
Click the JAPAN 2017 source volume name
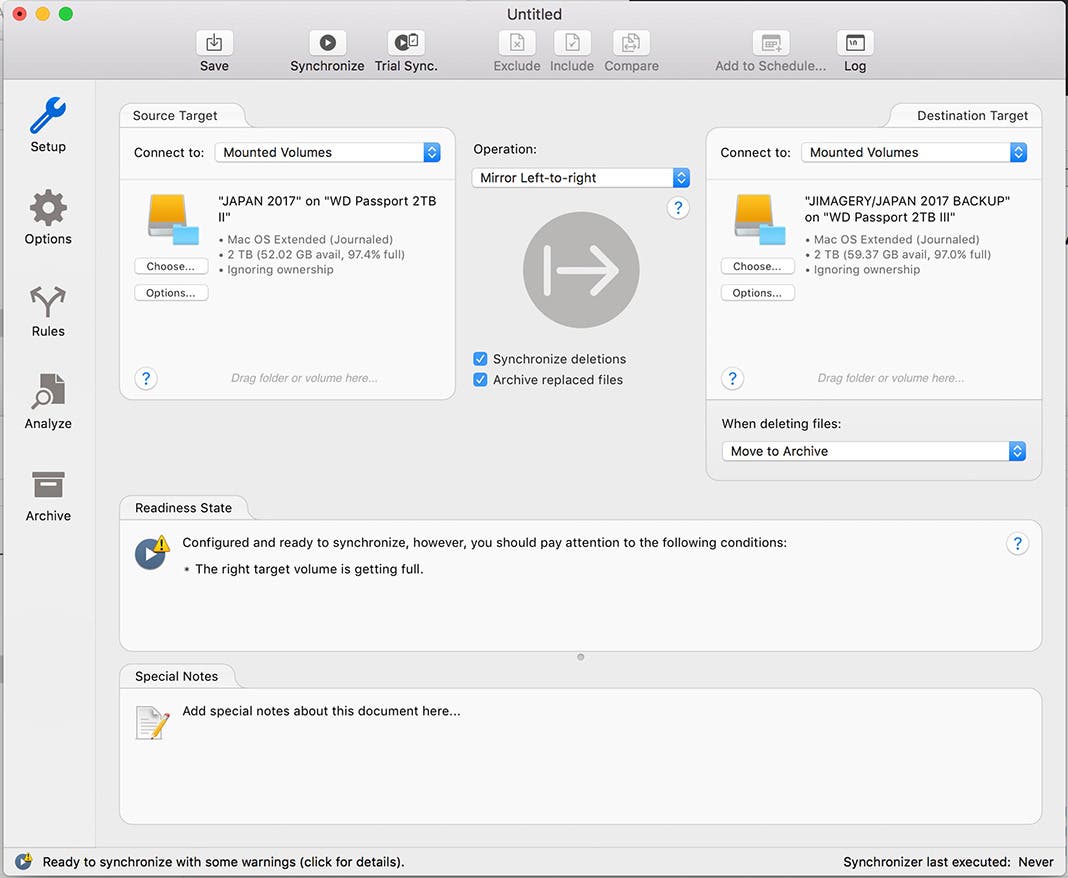327,208
